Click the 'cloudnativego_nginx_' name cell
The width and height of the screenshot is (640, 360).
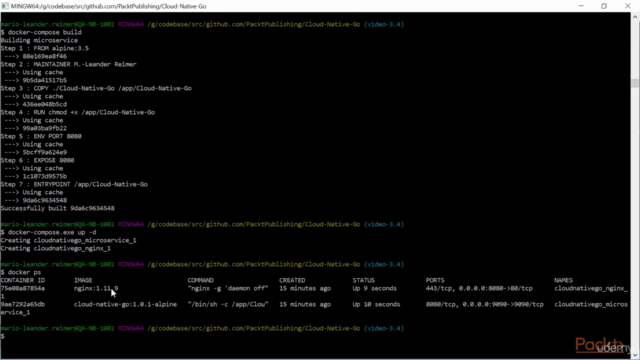point(591,288)
